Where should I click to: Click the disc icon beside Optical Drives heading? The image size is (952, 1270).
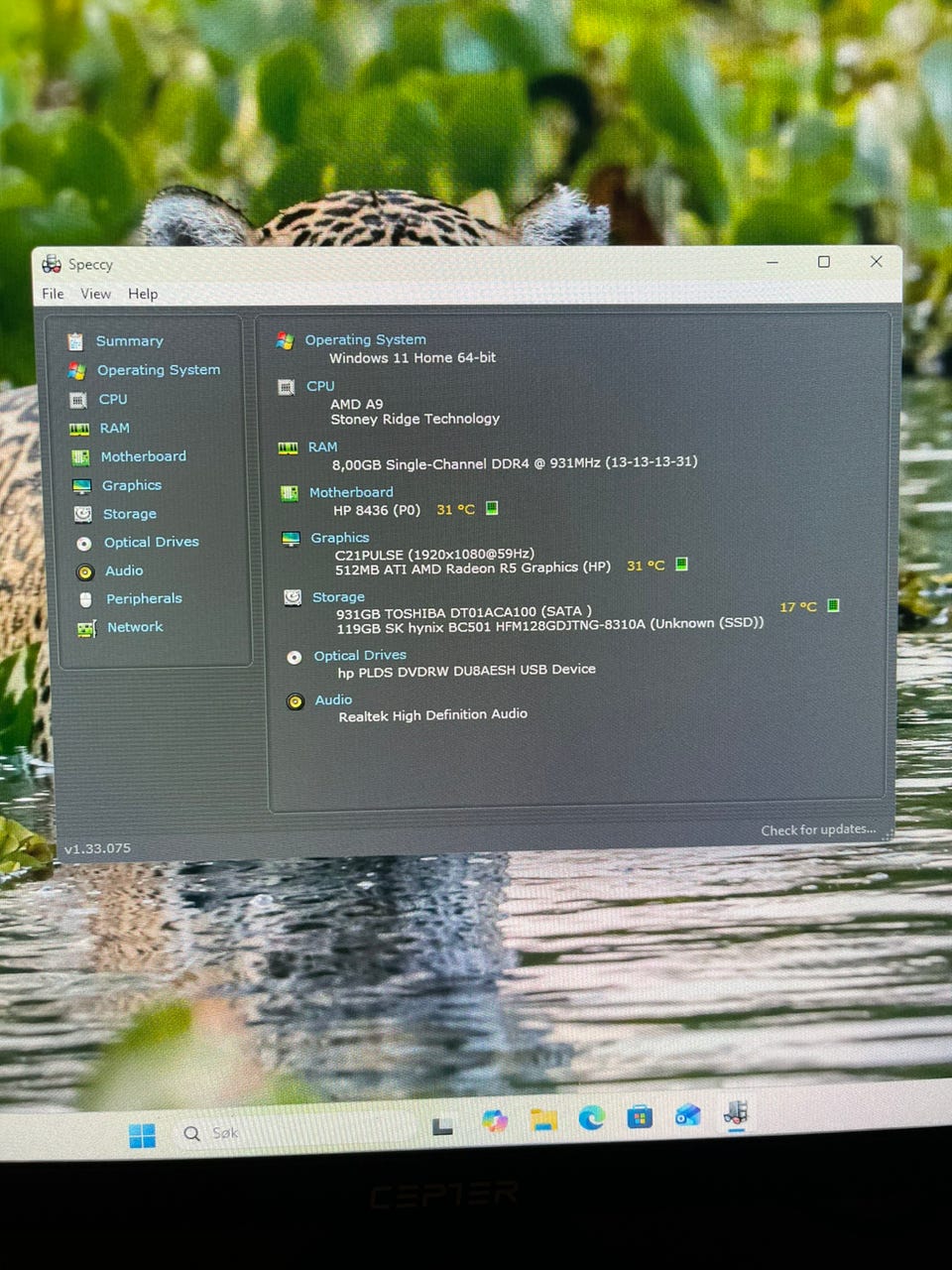pyautogui.click(x=295, y=657)
